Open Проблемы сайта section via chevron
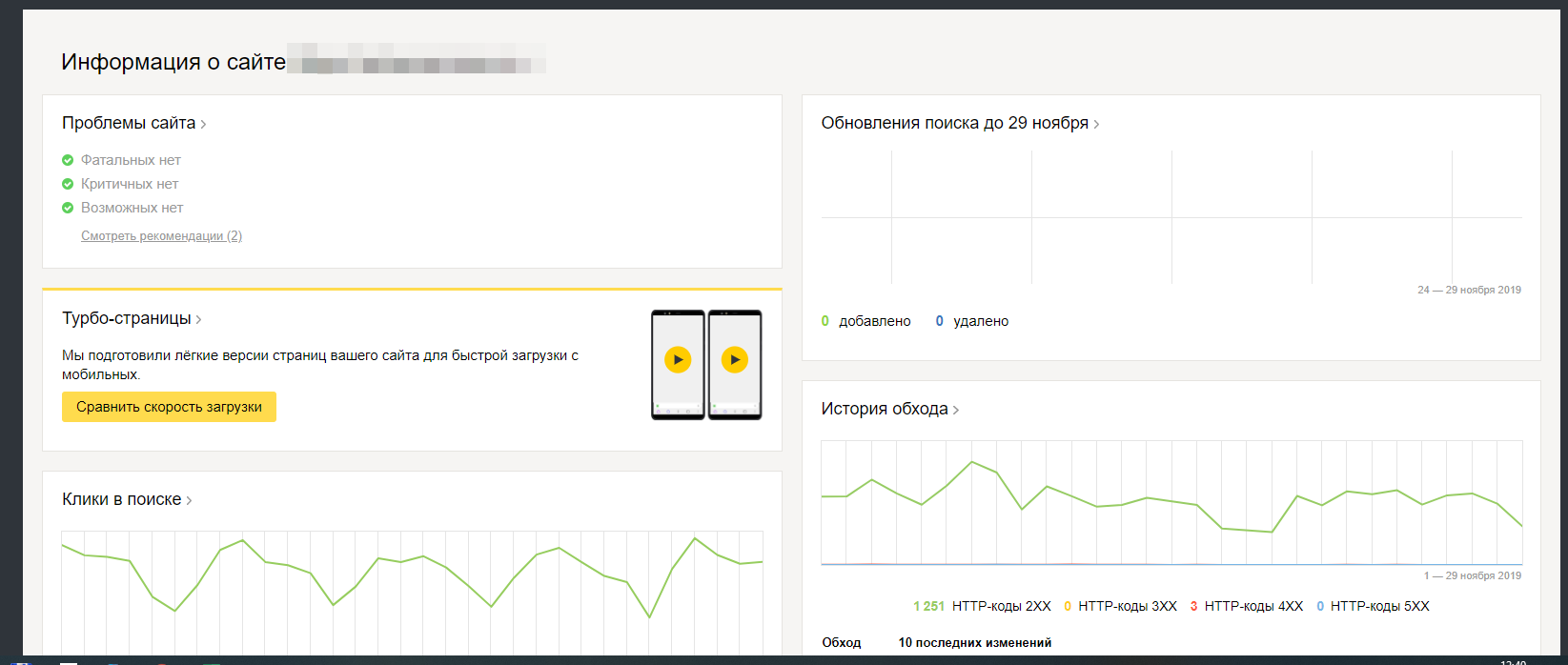Screen dimensions: 1568x665 tap(203, 124)
